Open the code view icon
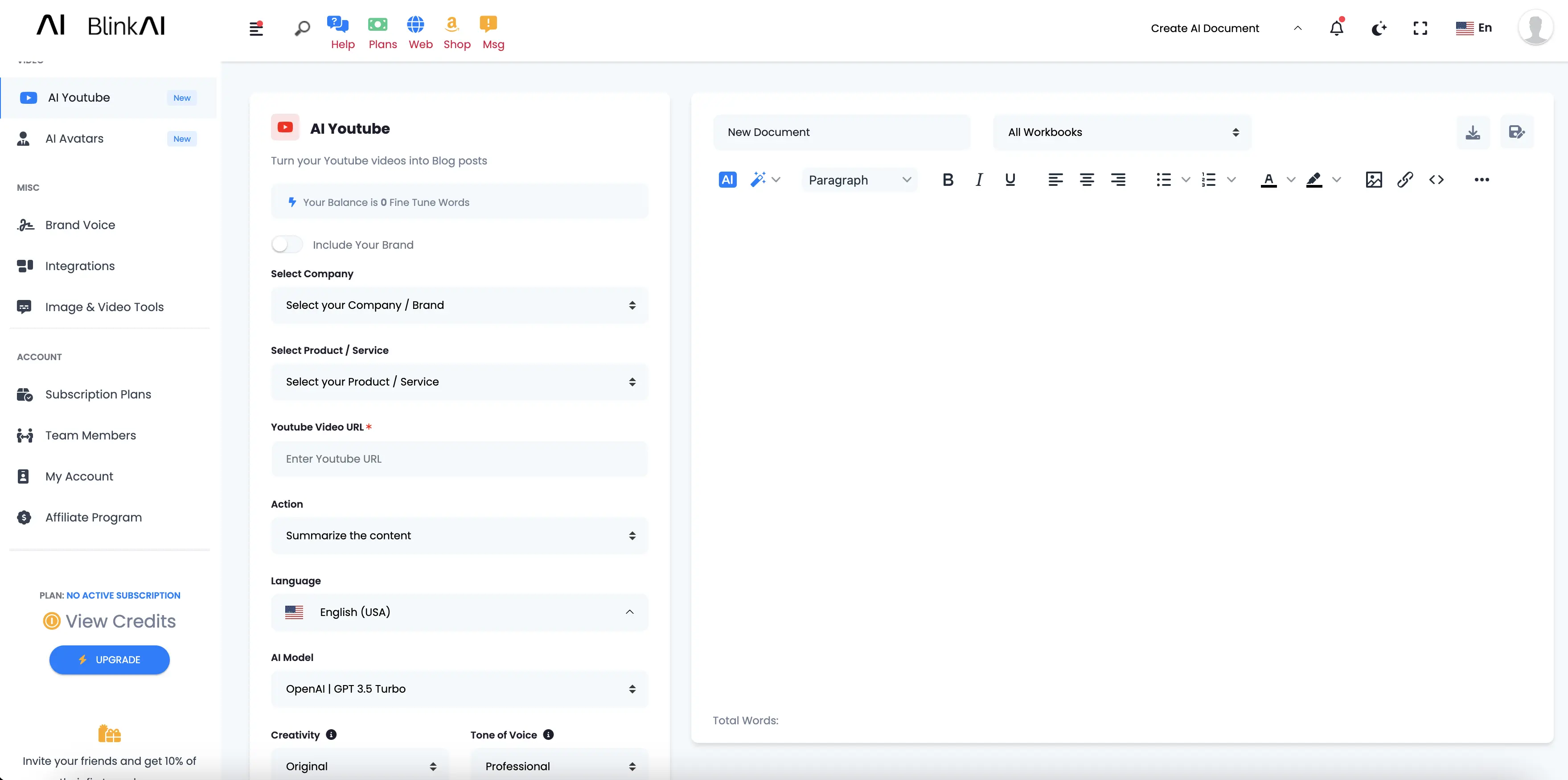1568x780 pixels. click(1437, 180)
